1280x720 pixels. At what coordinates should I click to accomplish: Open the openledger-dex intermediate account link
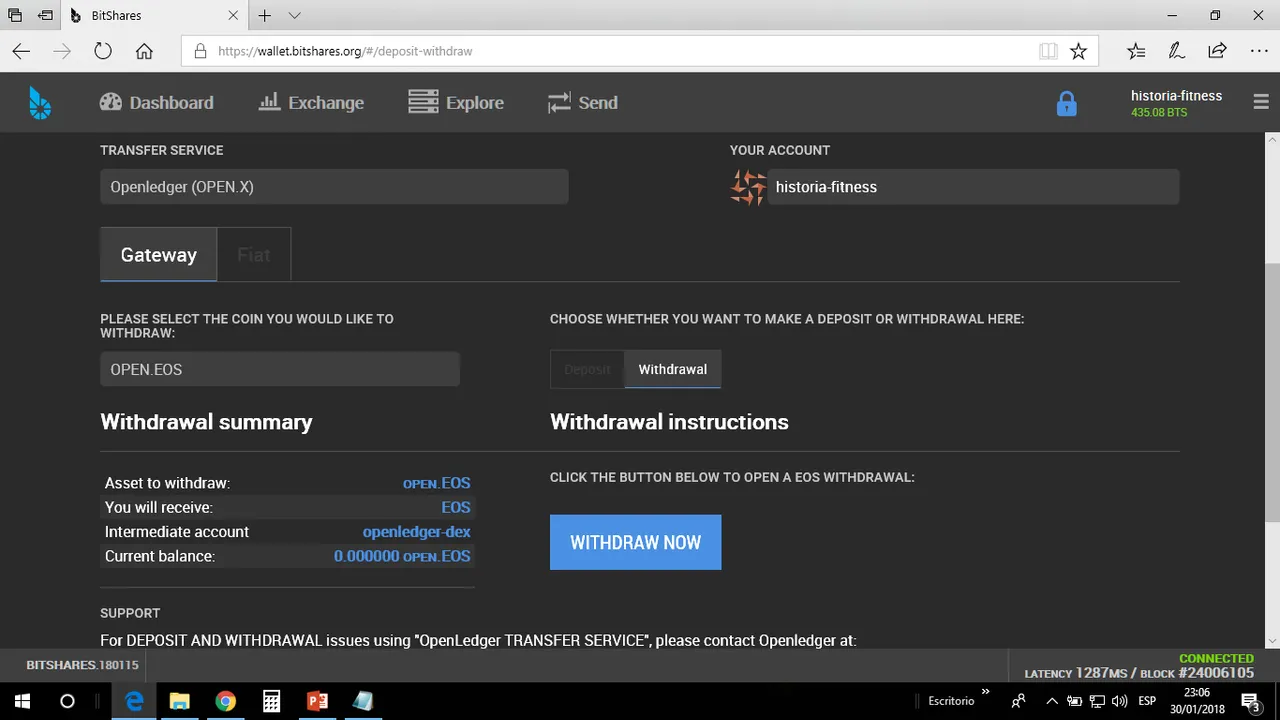click(417, 532)
